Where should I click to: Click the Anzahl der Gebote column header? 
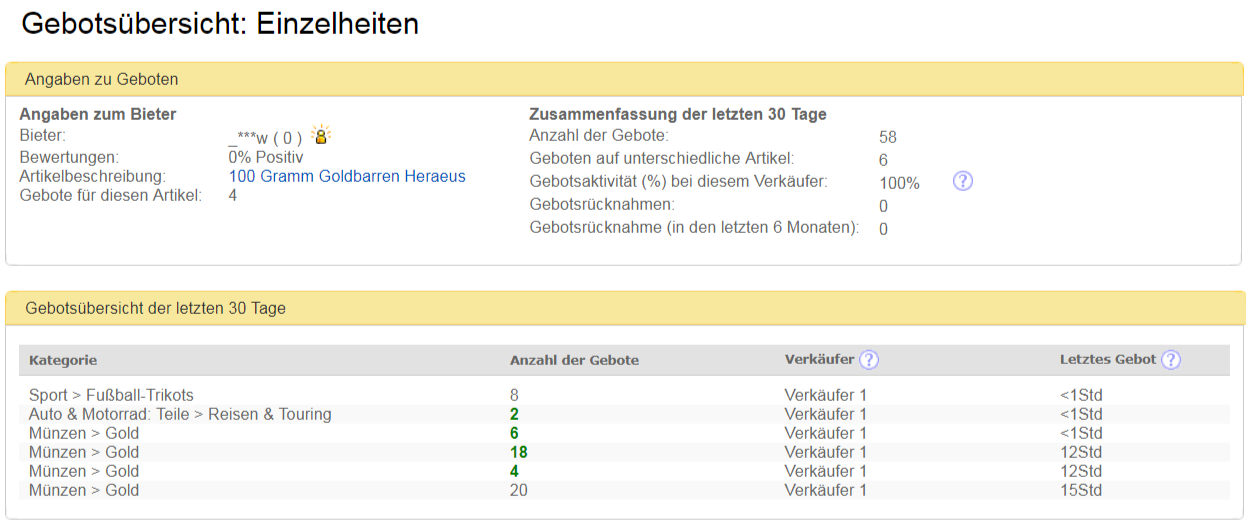point(574,360)
